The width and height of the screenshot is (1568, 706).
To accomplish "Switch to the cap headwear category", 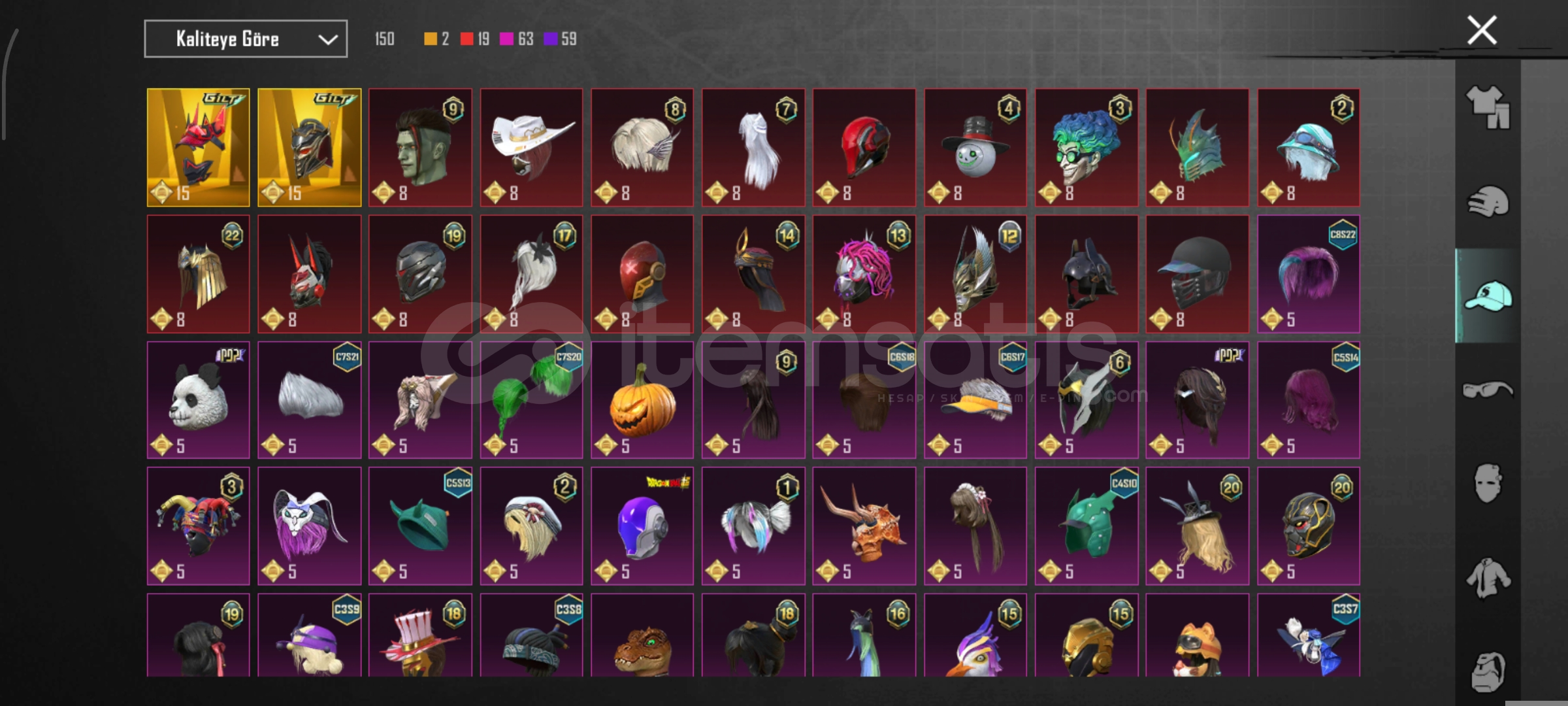I will 1488,295.
